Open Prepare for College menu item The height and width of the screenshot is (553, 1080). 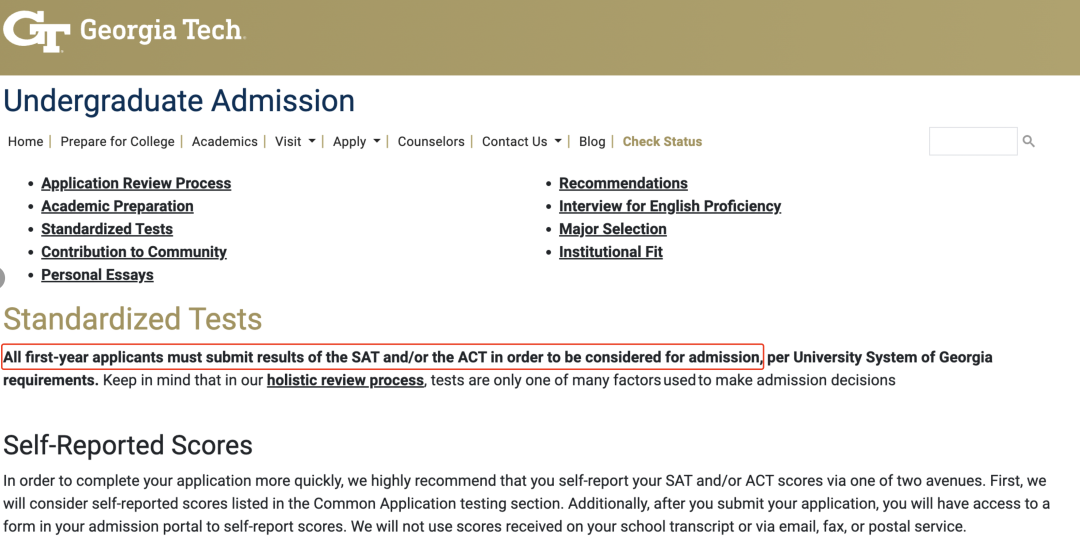[117, 142]
